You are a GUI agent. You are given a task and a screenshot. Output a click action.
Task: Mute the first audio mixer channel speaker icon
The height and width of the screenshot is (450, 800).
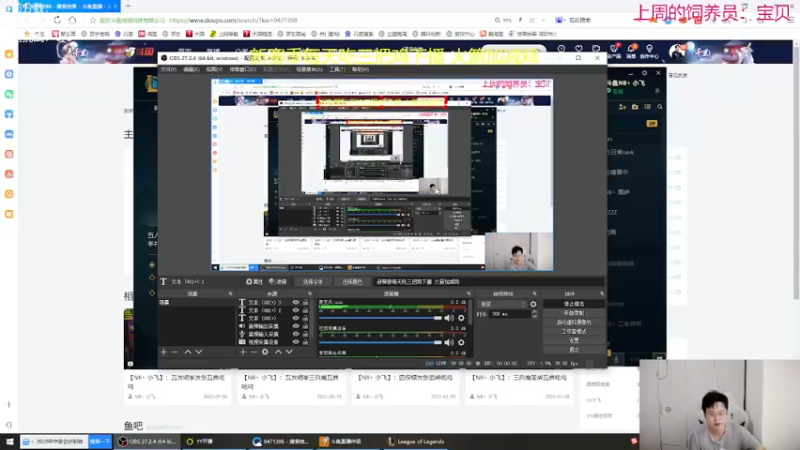(449, 318)
